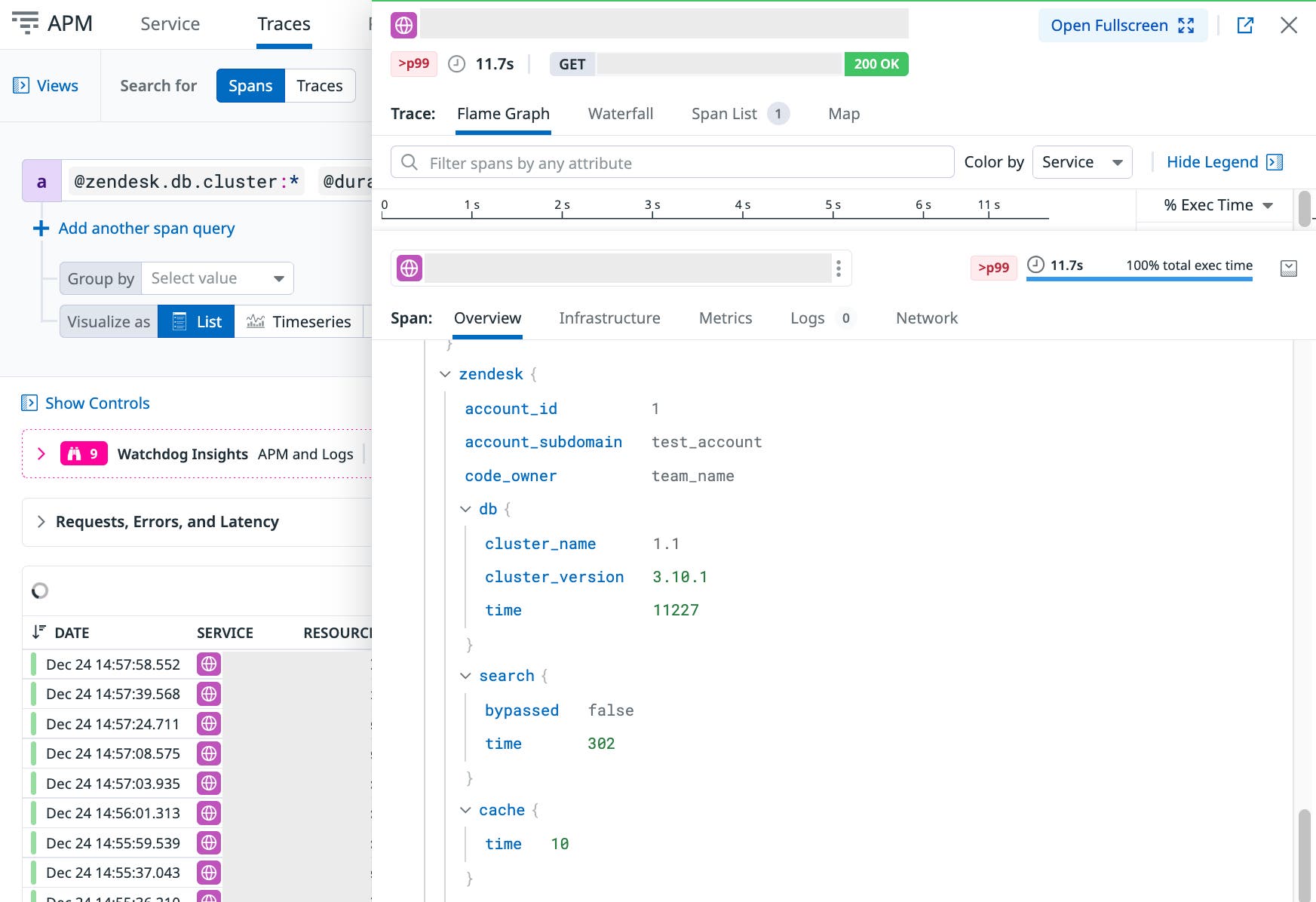
Task: Switch Visualize as to Timeseries
Action: (299, 321)
